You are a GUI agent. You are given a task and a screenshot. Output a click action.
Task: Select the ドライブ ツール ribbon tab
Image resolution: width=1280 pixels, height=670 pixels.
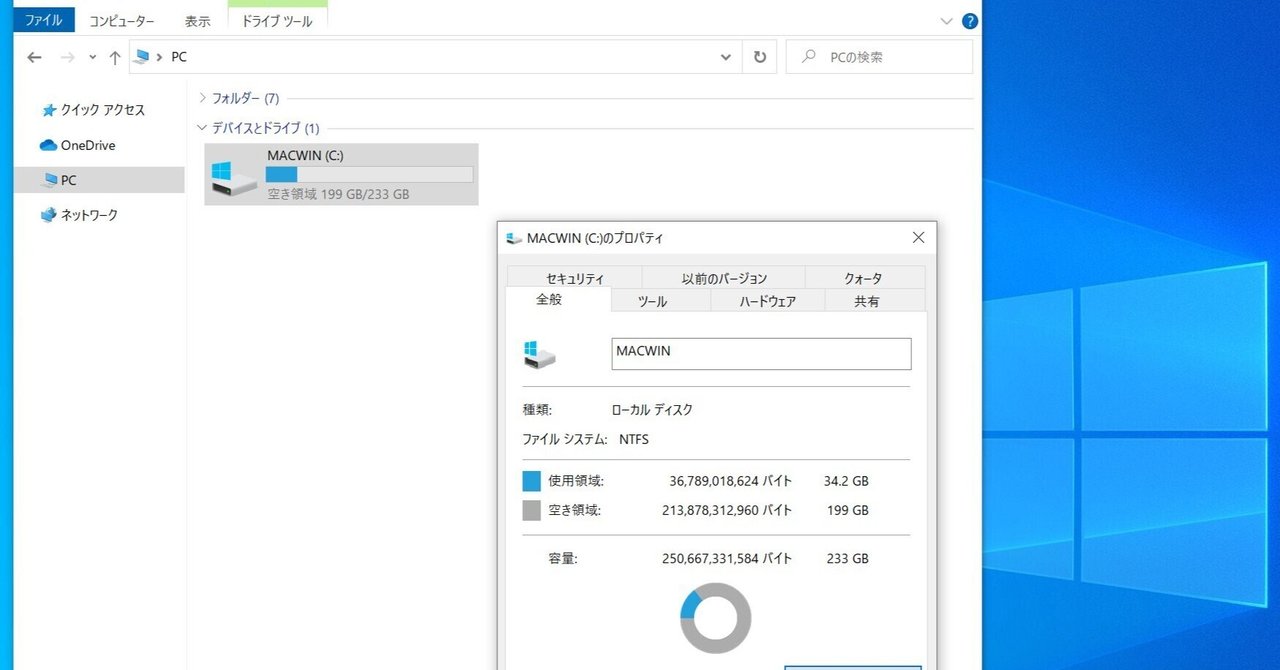click(278, 21)
